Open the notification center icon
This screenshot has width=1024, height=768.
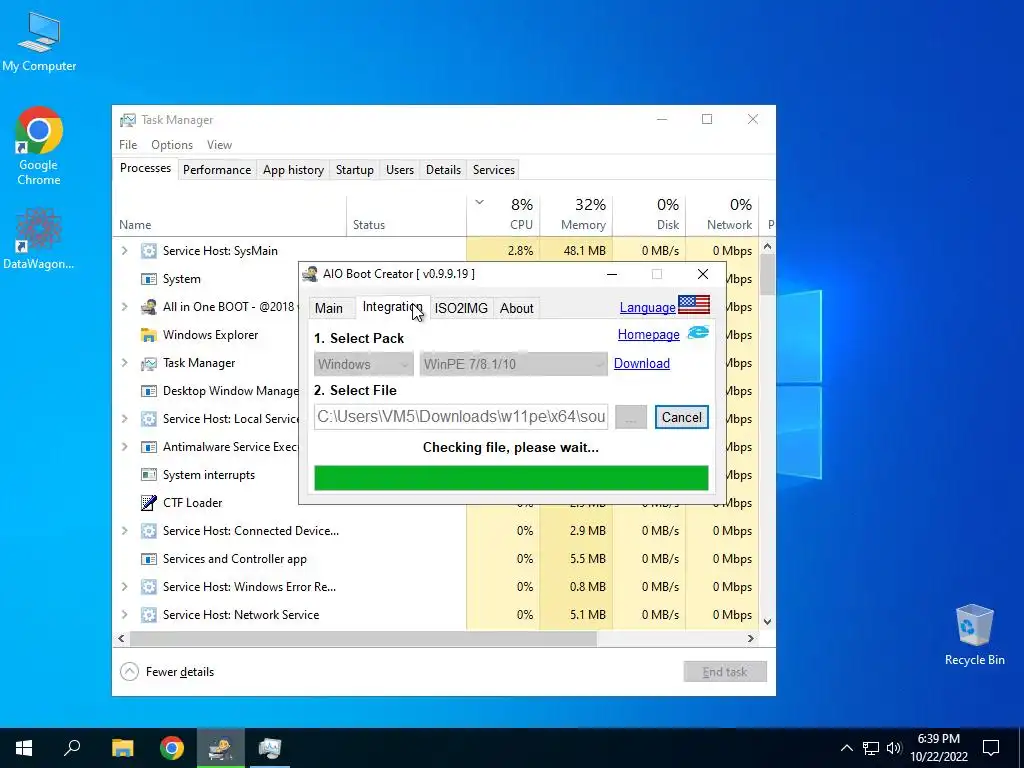point(991,748)
